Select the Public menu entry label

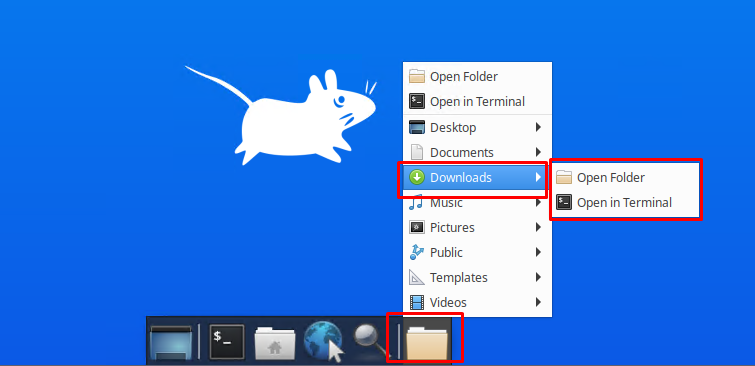(x=446, y=253)
